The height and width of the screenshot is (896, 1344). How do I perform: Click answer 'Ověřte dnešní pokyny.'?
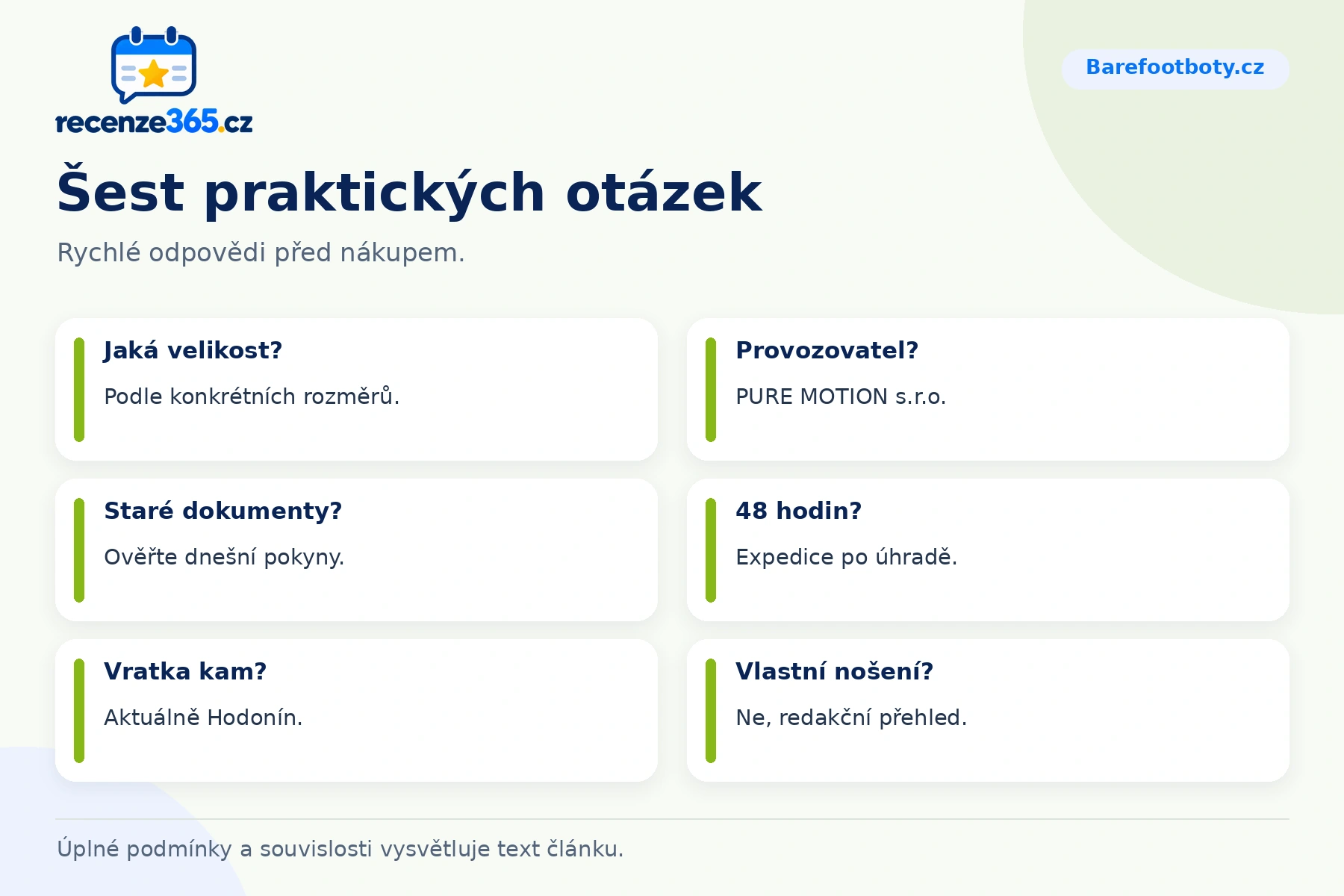coord(224,557)
